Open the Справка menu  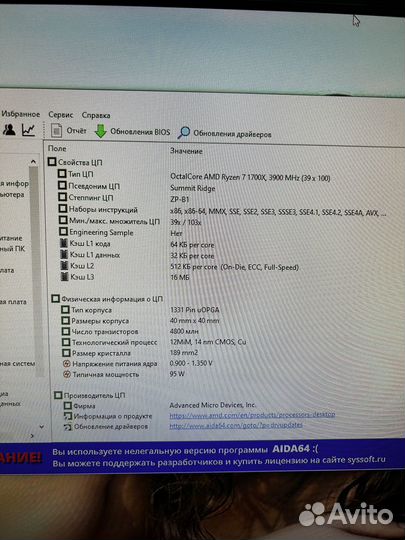(x=96, y=115)
